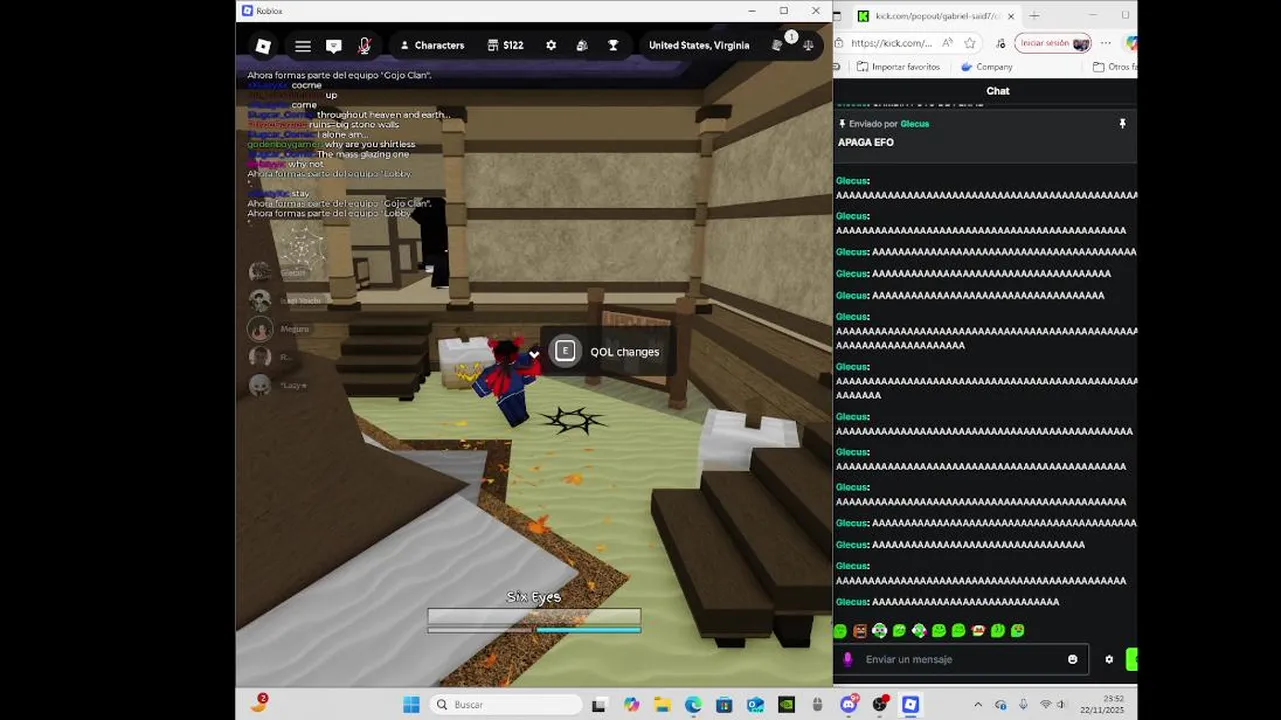The image size is (1281, 720).
Task: Open NVIDIA app from the taskbar
Action: [x=786, y=705]
